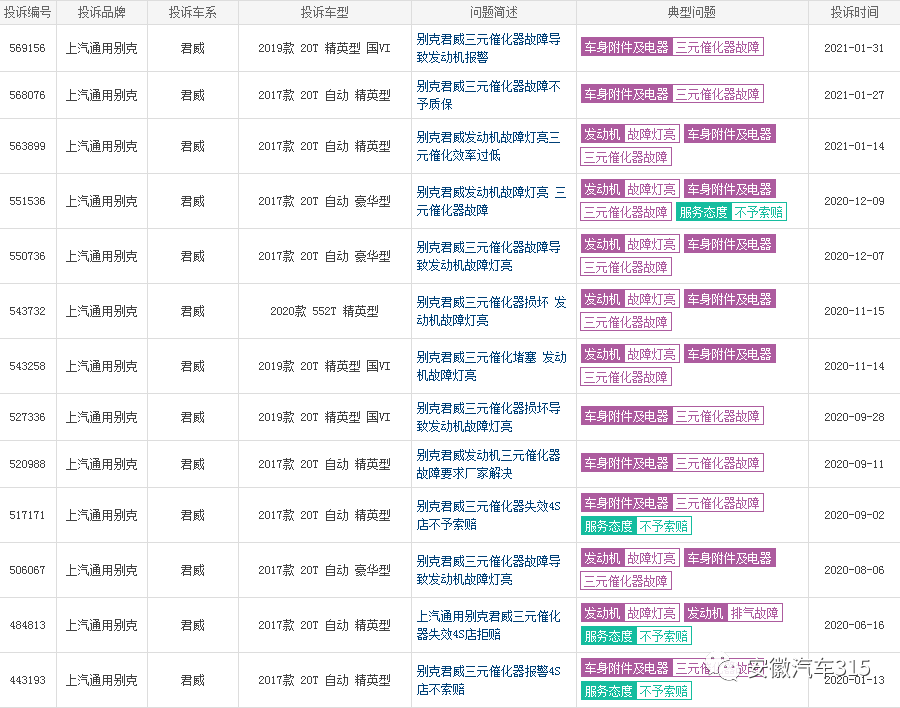900x708 pixels.
Task: Click the 发动机 tag for complaint 506067
Action: pyautogui.click(x=602, y=558)
